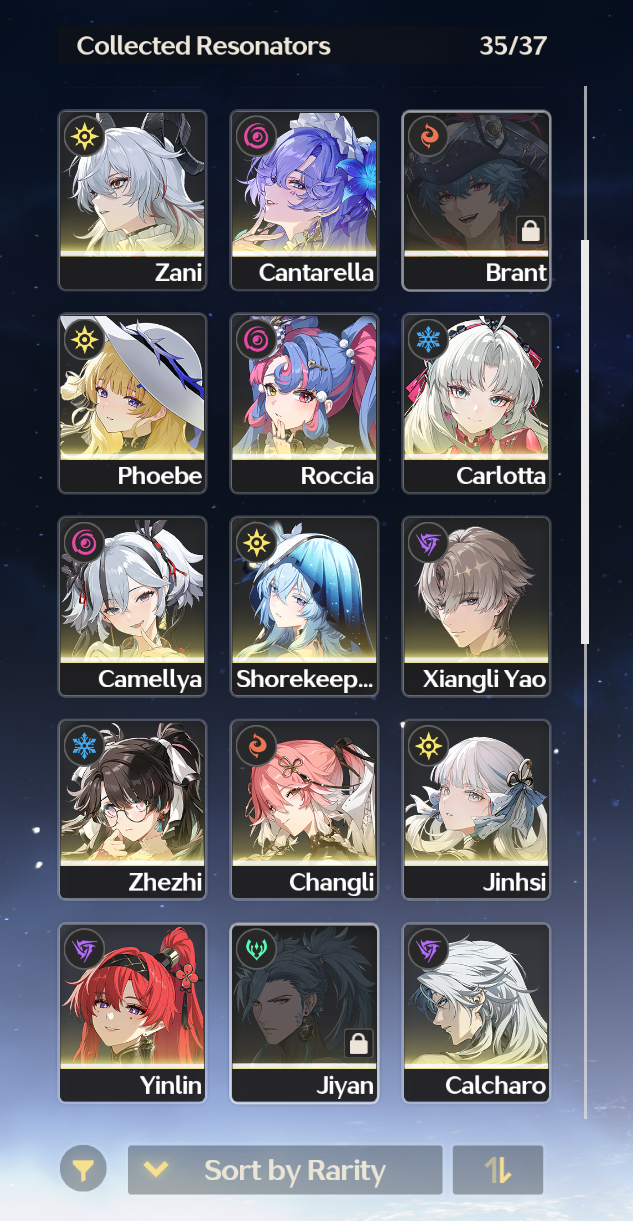Click the Spectro element icon on Zani
Image resolution: width=633 pixels, height=1221 pixels.
tap(83, 136)
